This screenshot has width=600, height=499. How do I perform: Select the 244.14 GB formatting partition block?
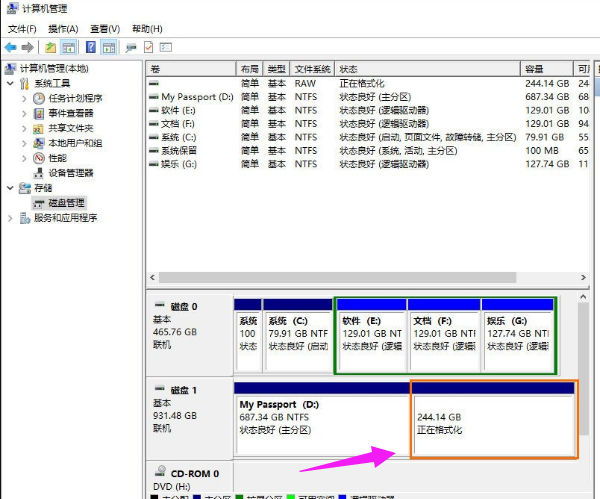point(493,422)
